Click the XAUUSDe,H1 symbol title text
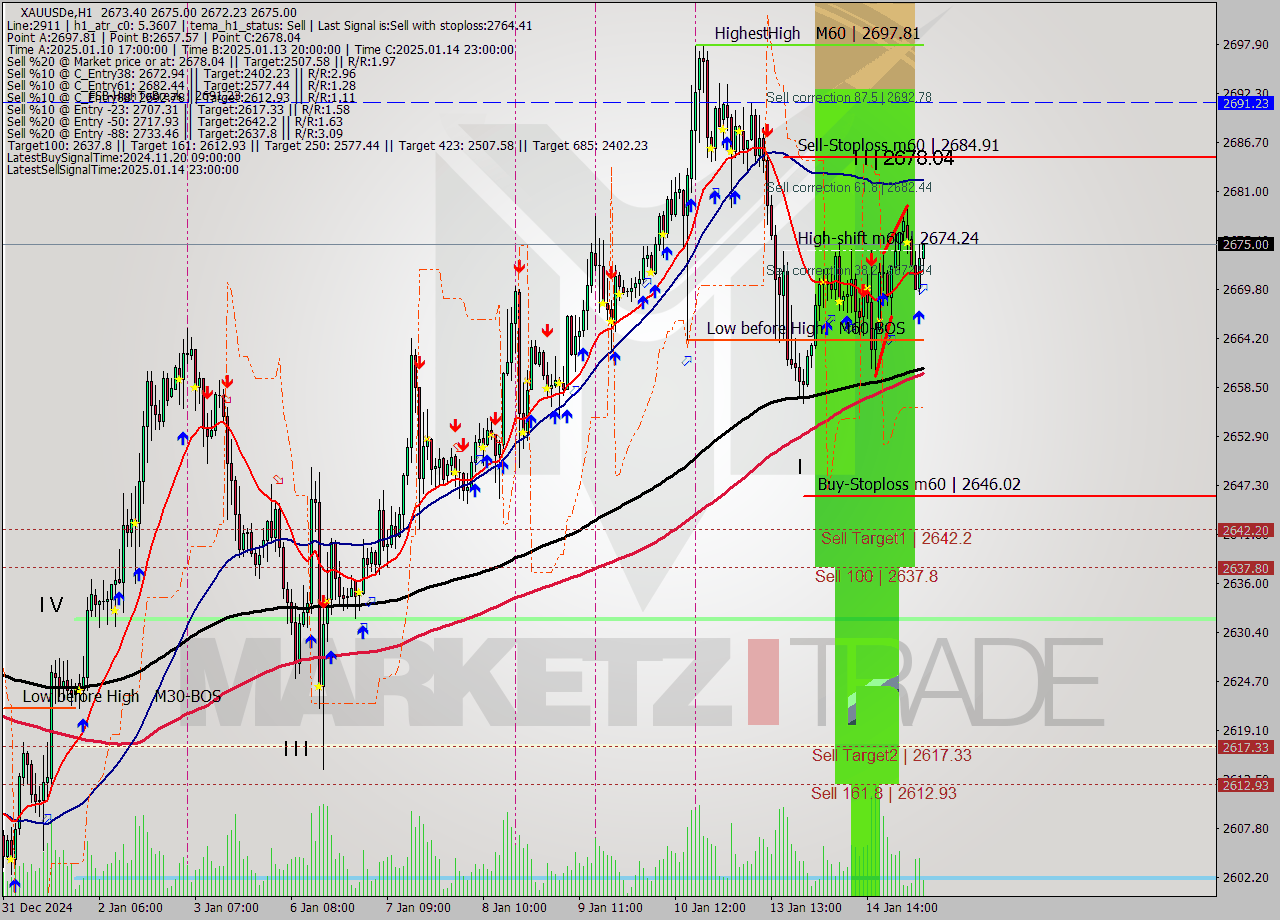This screenshot has height=920, width=1280. 57,11
